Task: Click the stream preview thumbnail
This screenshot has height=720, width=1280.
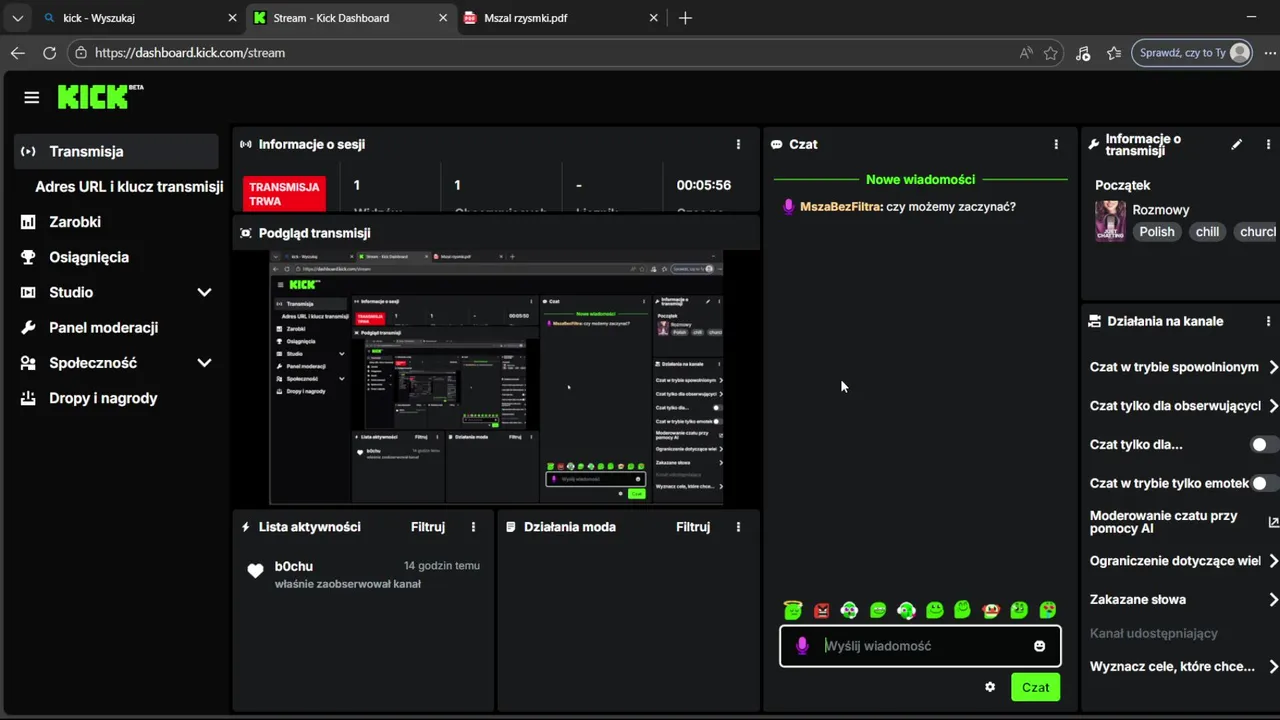Action: click(496, 377)
